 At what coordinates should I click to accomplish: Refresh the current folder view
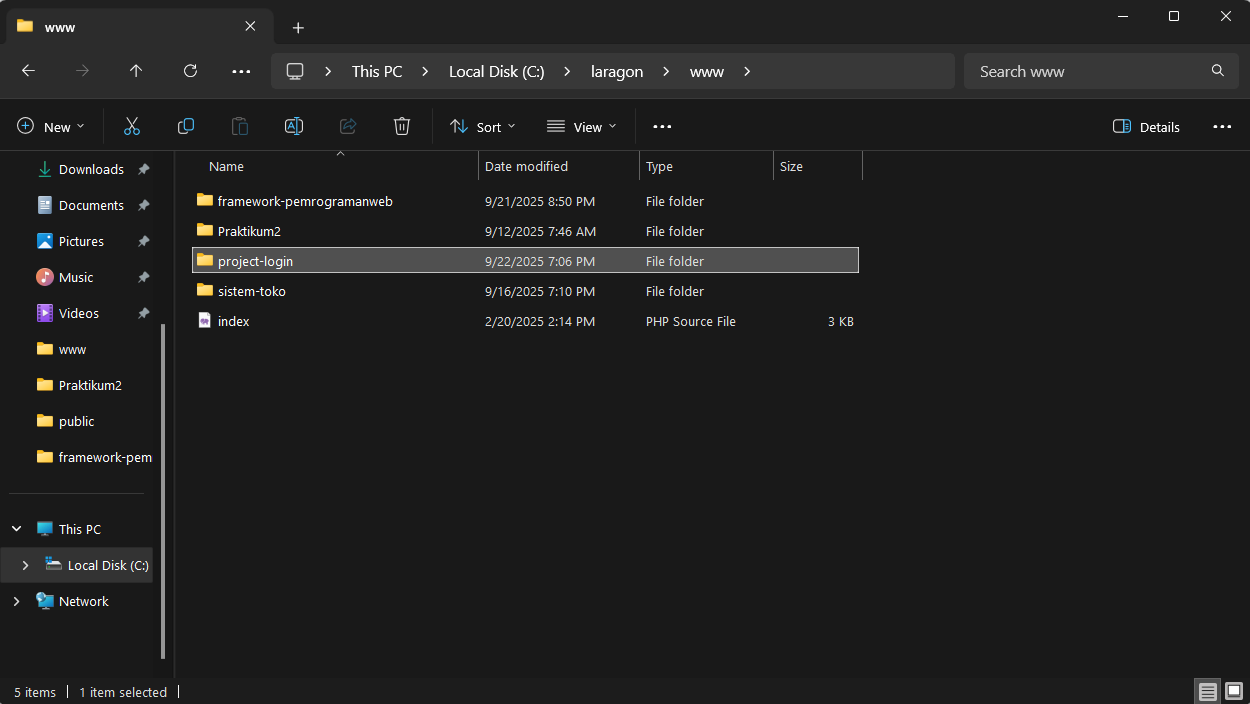coord(190,71)
